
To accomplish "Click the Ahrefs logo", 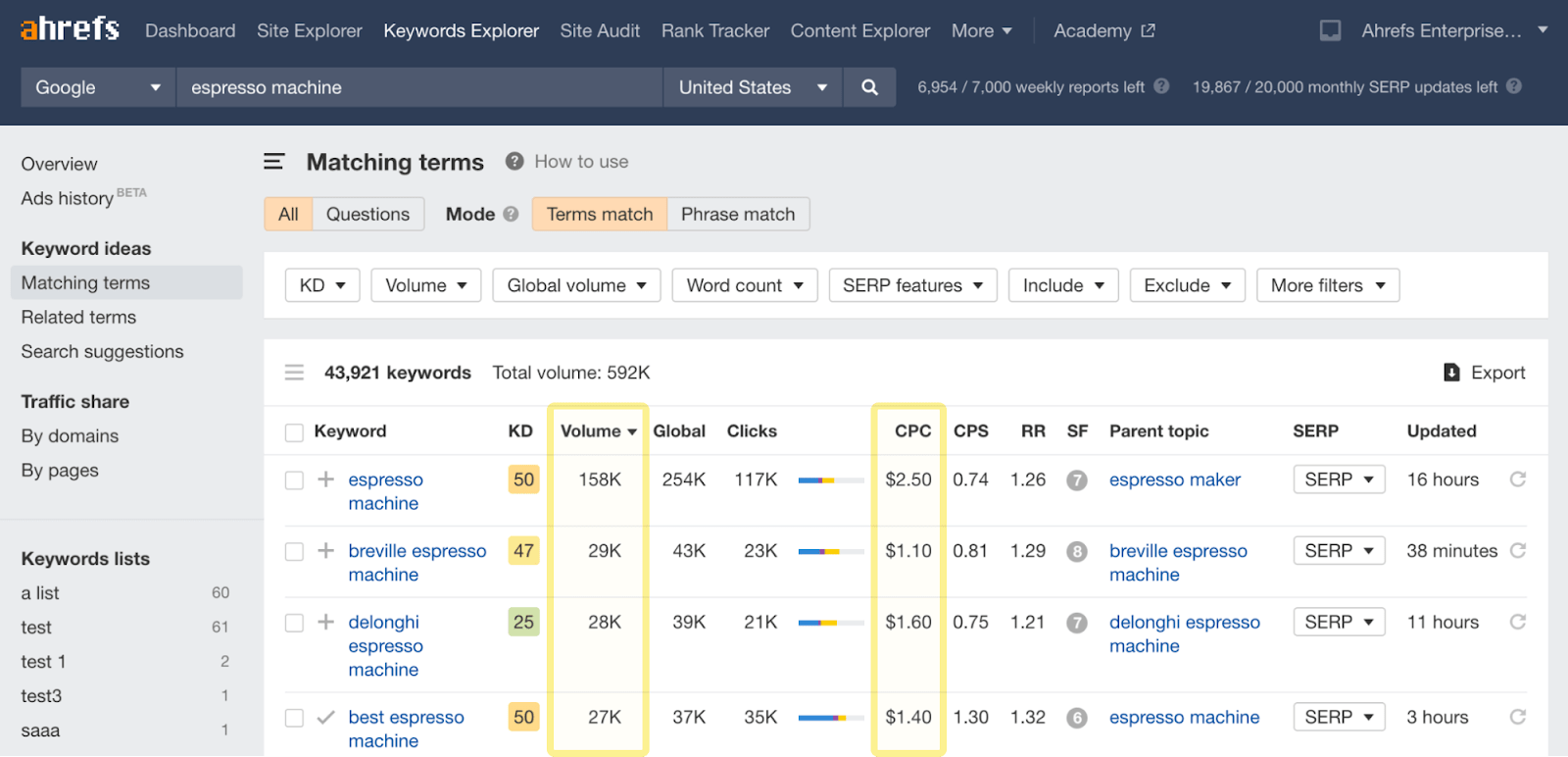I will click(70, 29).
